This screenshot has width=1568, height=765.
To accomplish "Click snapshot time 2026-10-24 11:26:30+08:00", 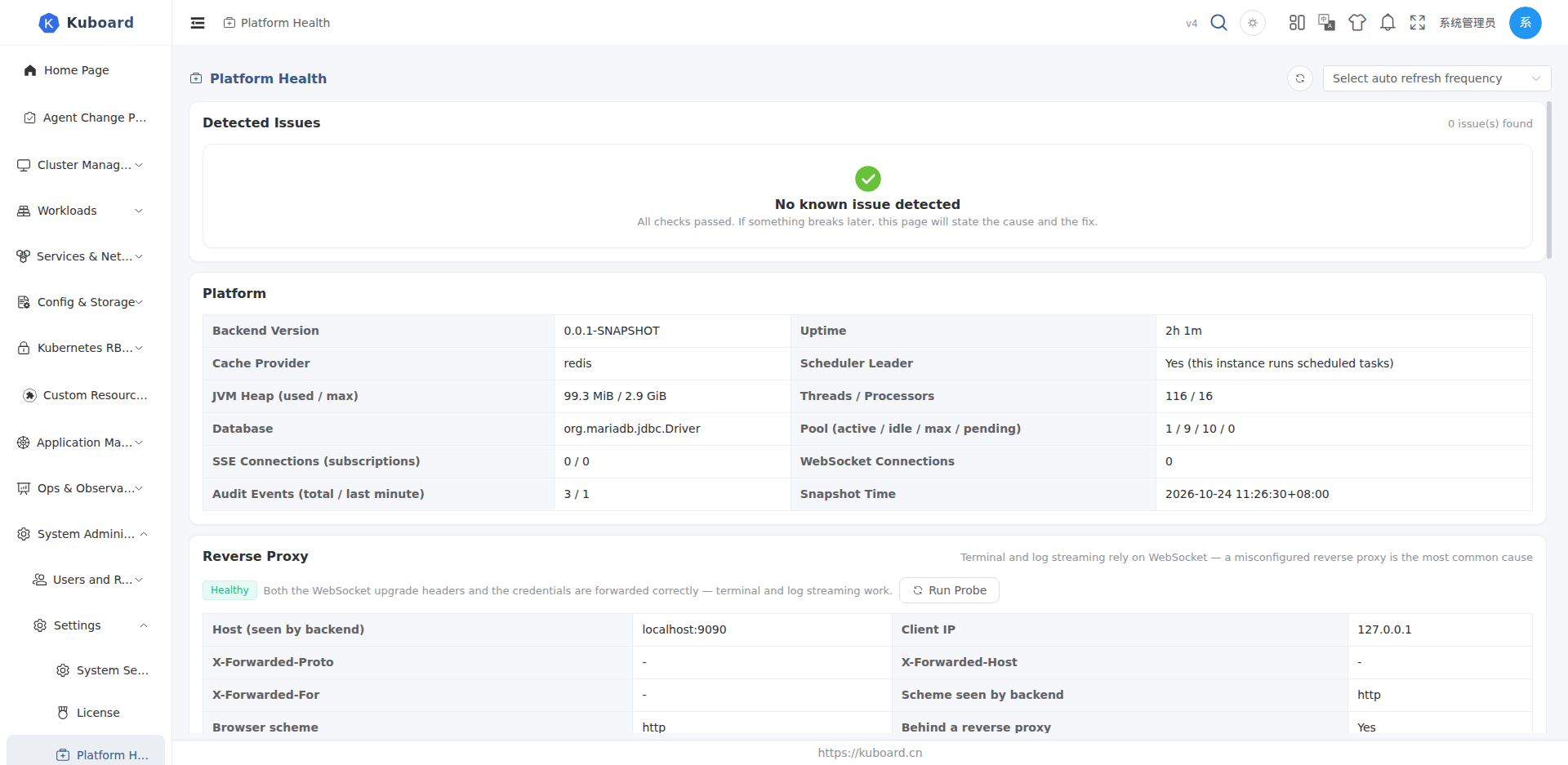I will click(x=1247, y=494).
